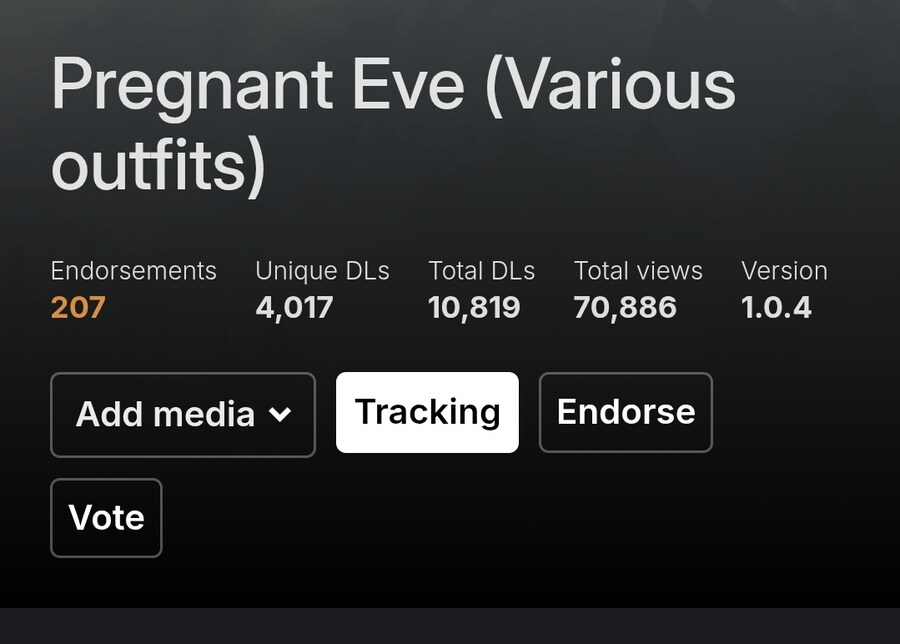Click the Version label
900x644 pixels.
pyautogui.click(x=784, y=271)
